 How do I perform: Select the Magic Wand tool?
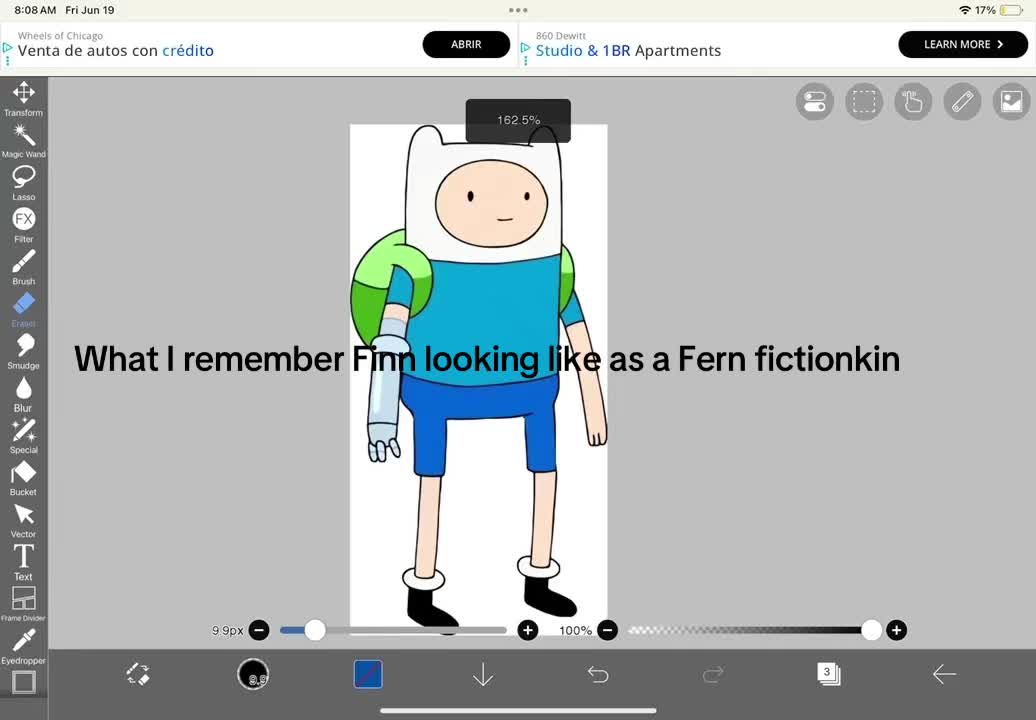click(x=24, y=141)
